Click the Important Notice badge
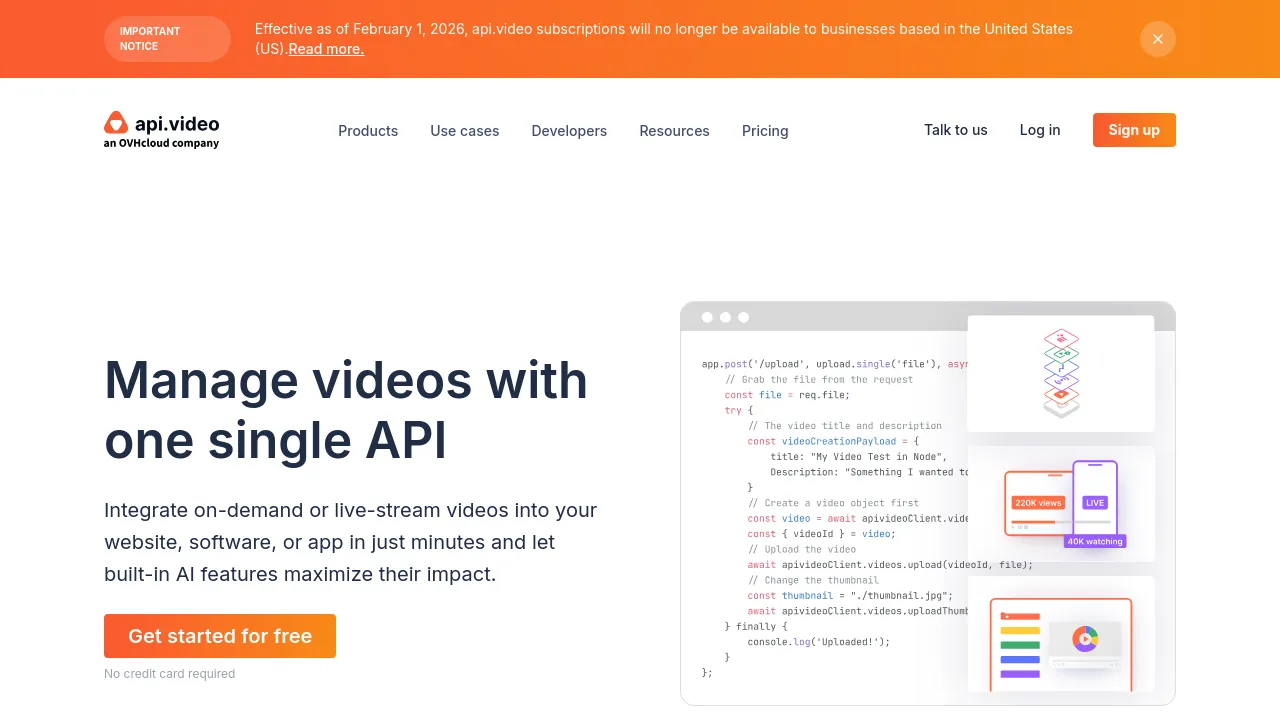 pos(167,39)
